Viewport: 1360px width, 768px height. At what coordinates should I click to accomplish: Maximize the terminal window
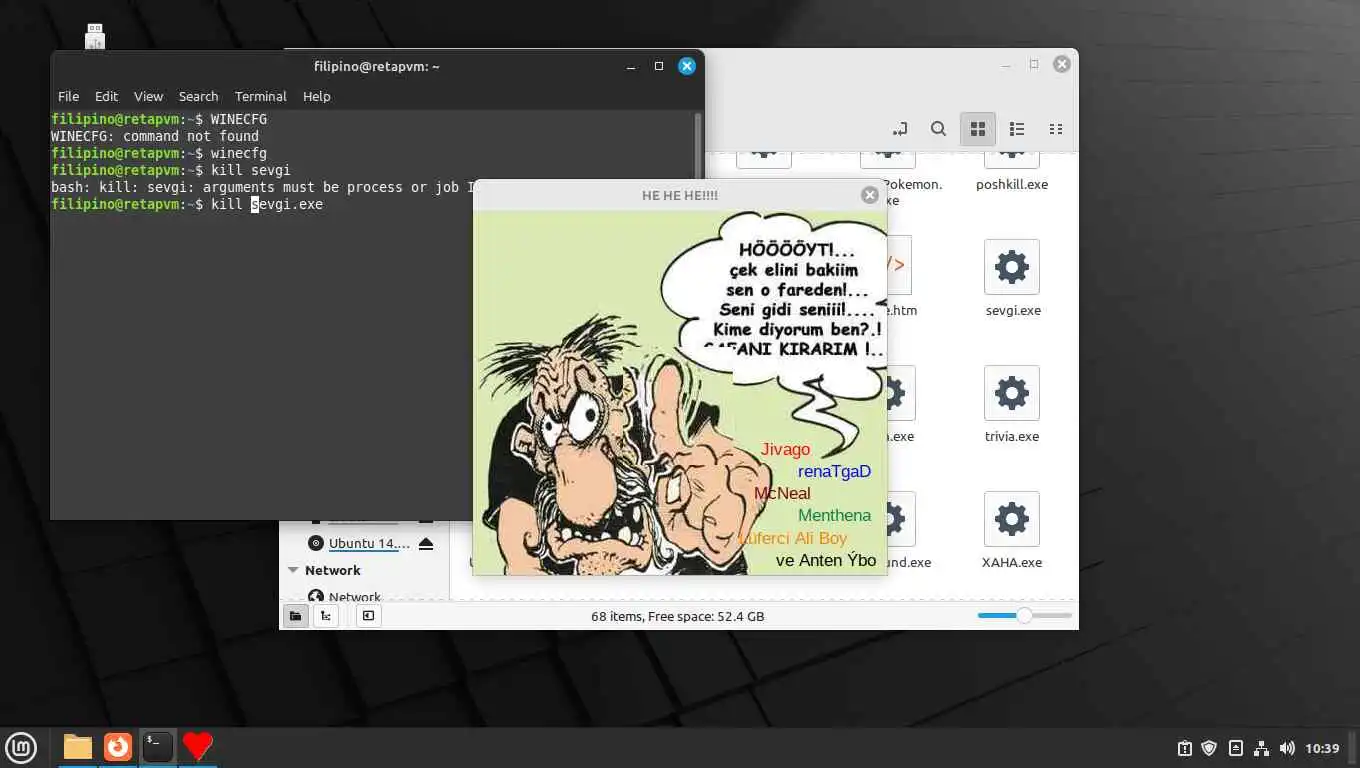[x=659, y=66]
